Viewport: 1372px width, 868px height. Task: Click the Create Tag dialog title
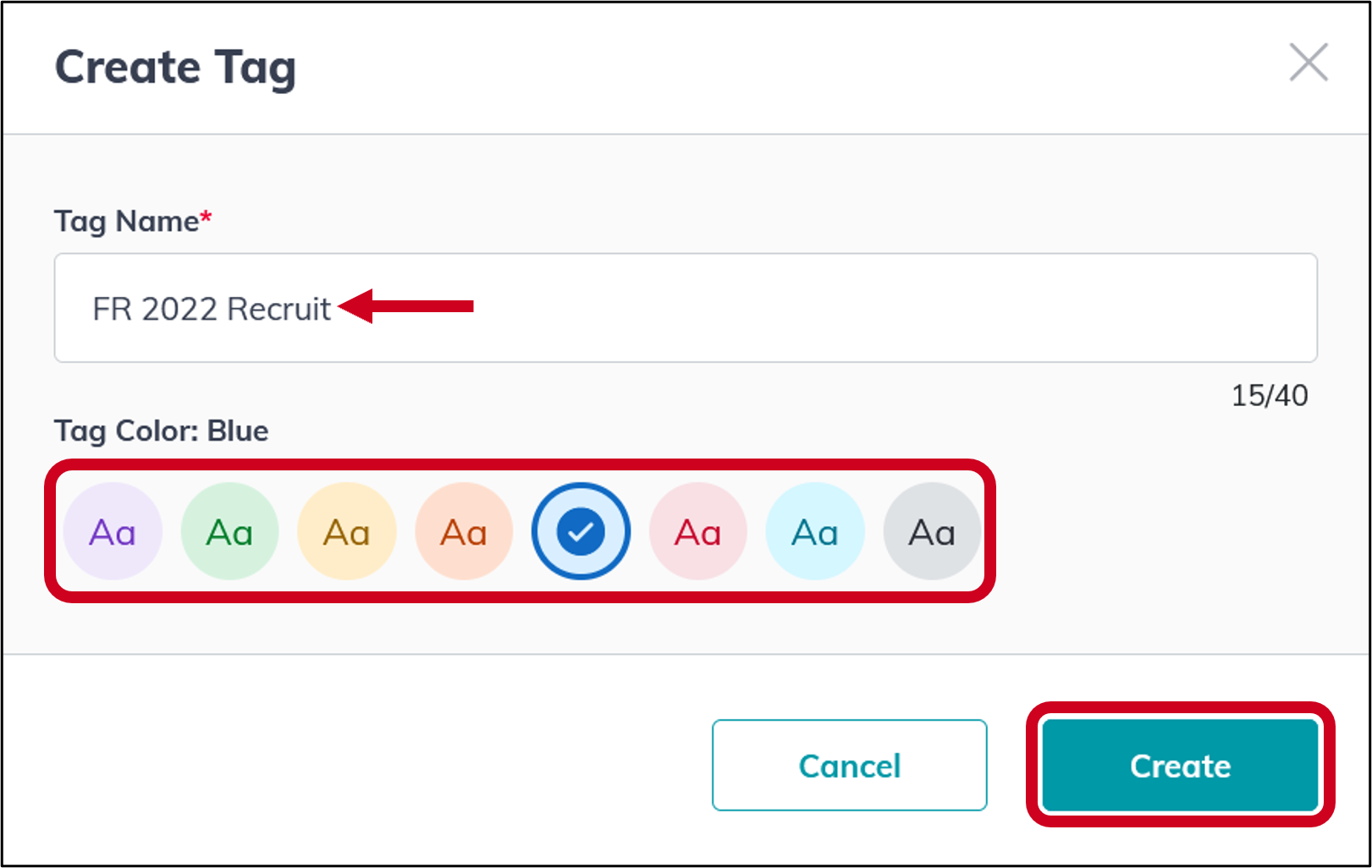pyautogui.click(x=175, y=67)
